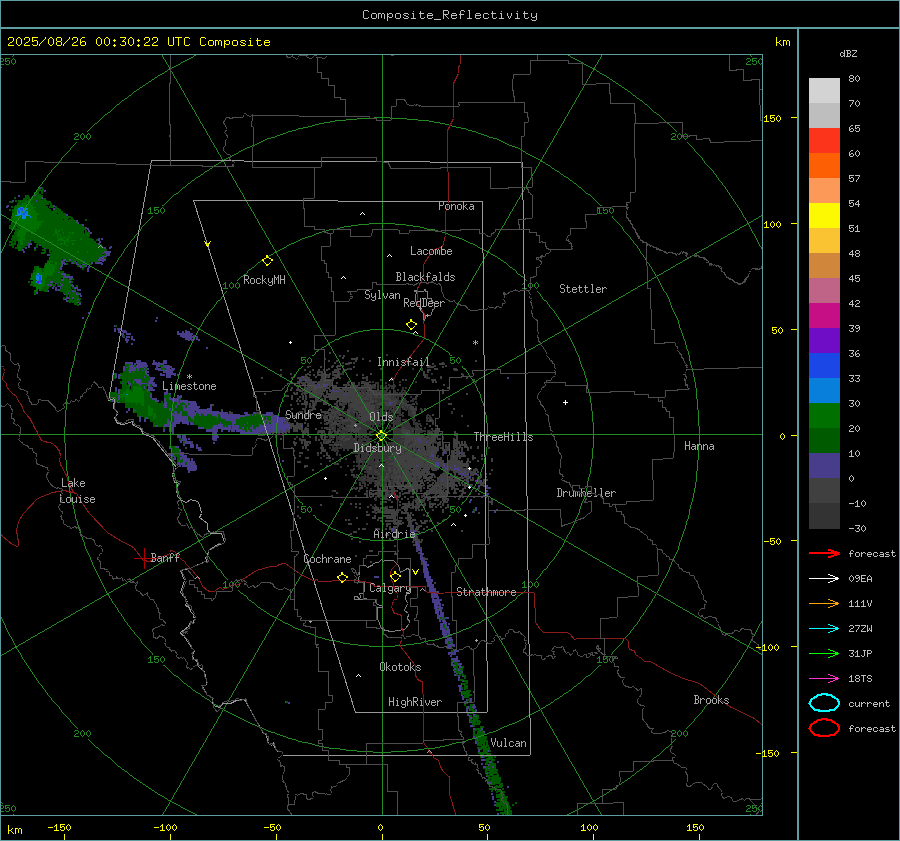Click the Airdrie label
The image size is (900, 841).
394,534
